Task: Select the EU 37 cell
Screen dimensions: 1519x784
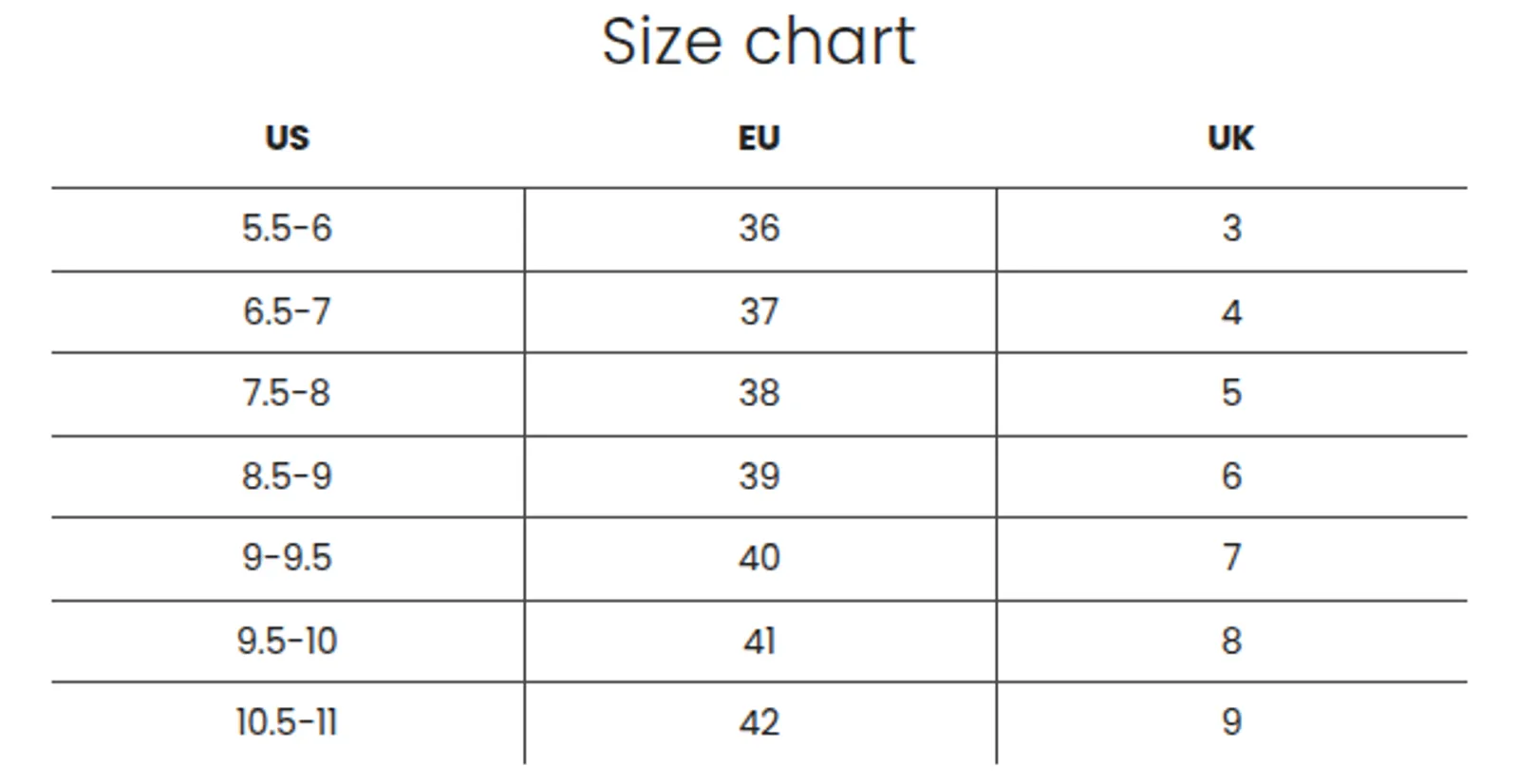Action: coord(759,311)
